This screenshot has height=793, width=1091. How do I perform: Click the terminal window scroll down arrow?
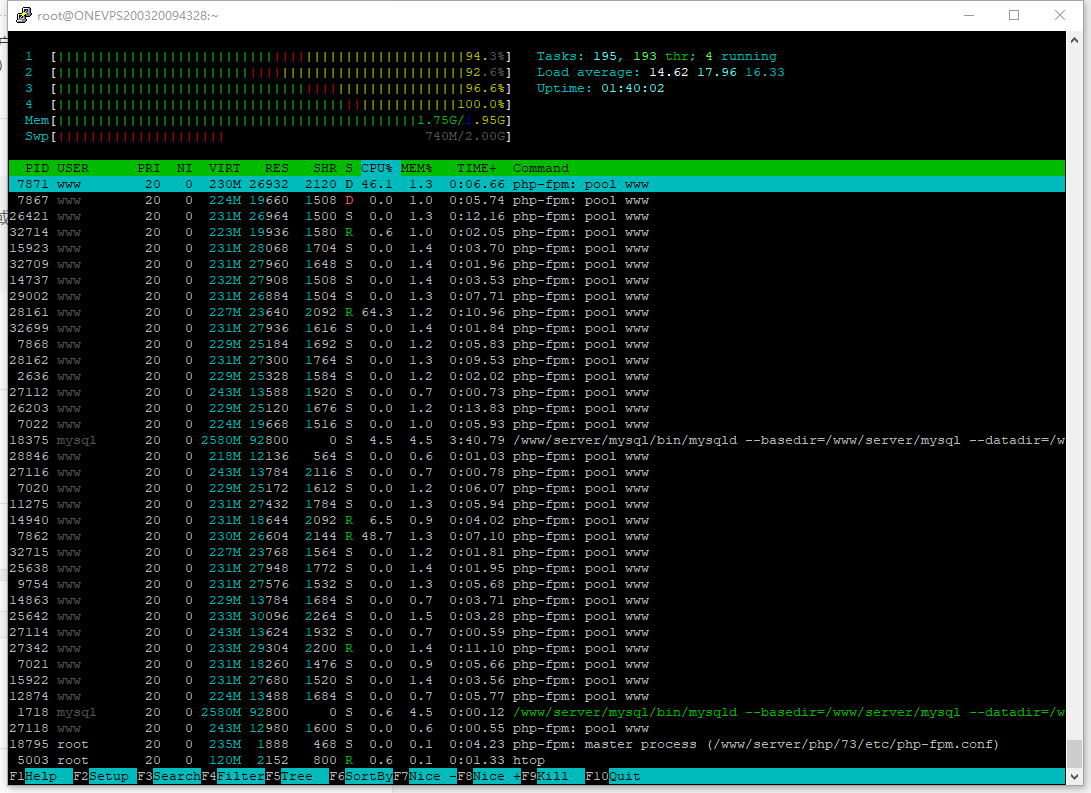pos(1075,776)
